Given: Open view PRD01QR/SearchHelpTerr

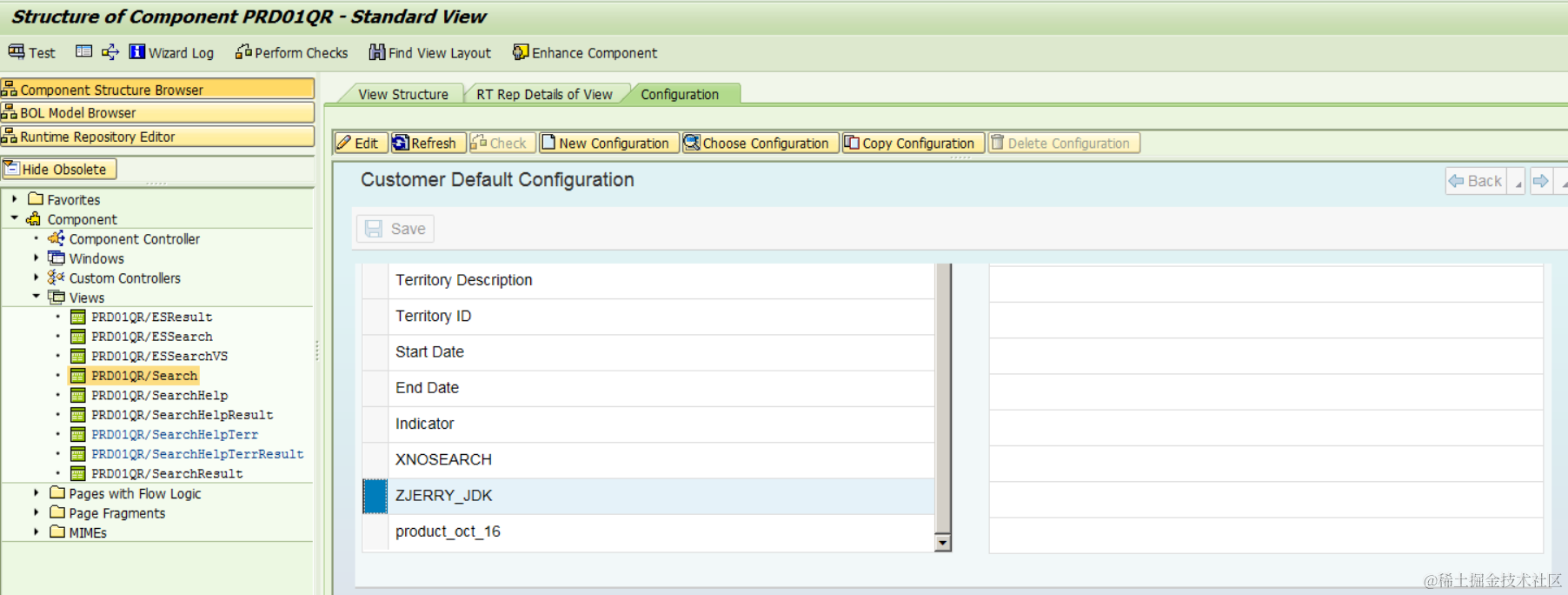Looking at the screenshot, I should point(175,434).
